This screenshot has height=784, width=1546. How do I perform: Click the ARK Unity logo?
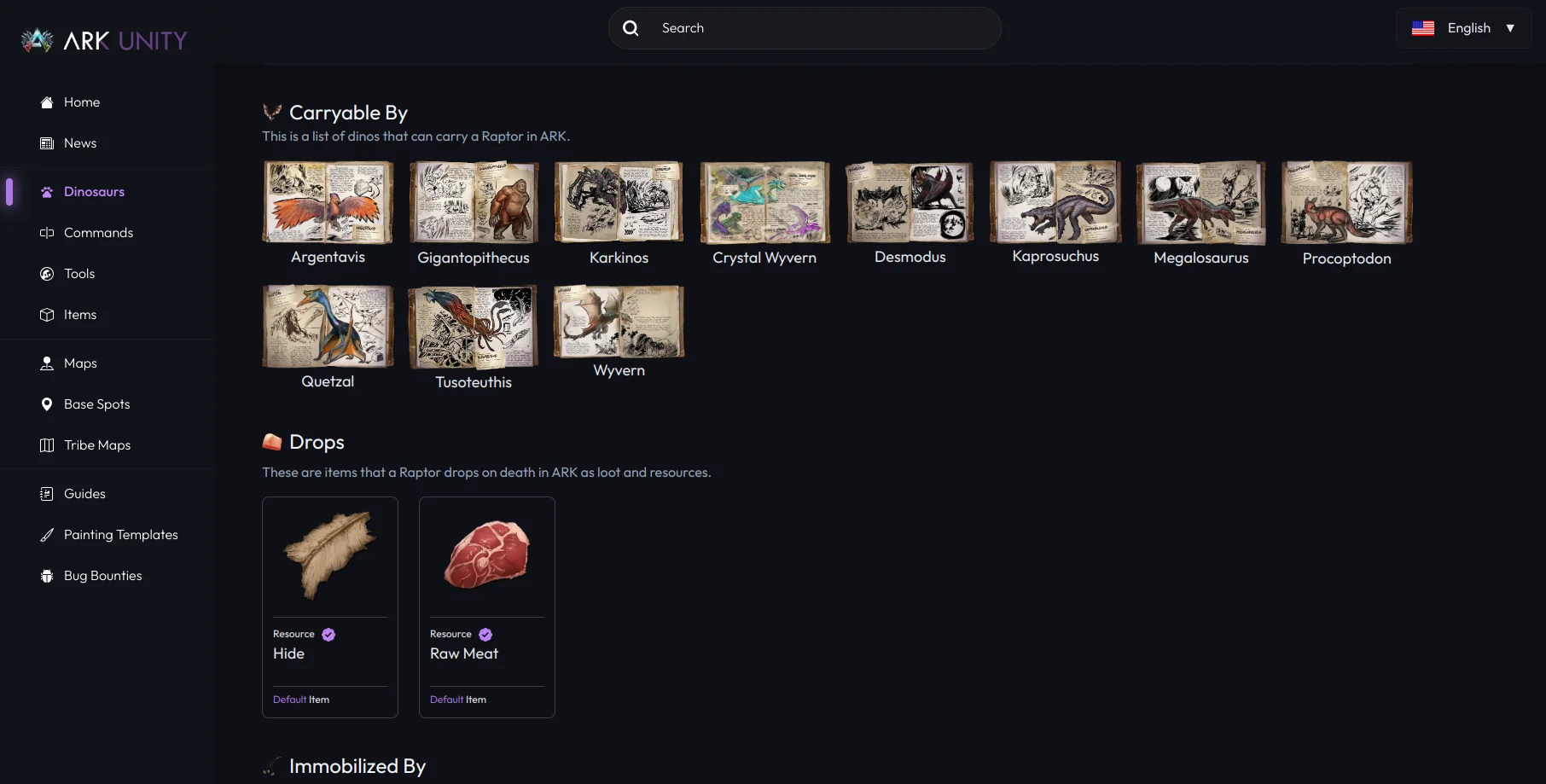pyautogui.click(x=104, y=40)
